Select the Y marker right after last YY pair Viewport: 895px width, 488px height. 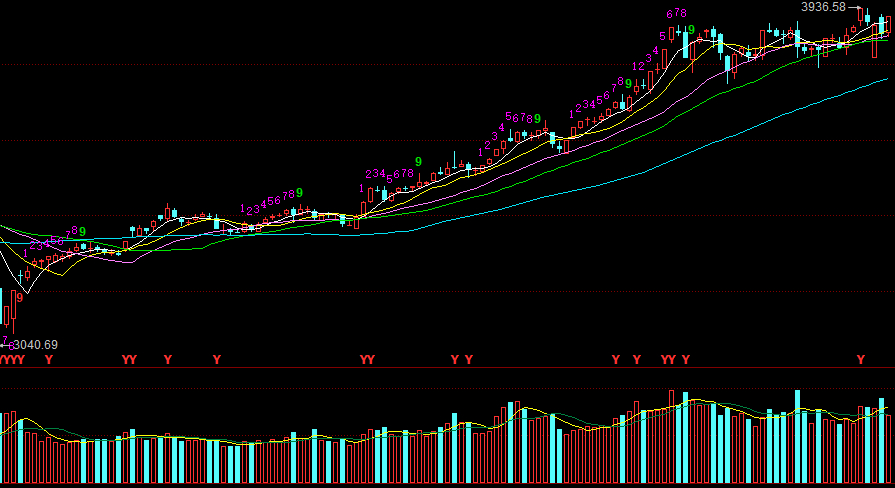[x=685, y=359]
